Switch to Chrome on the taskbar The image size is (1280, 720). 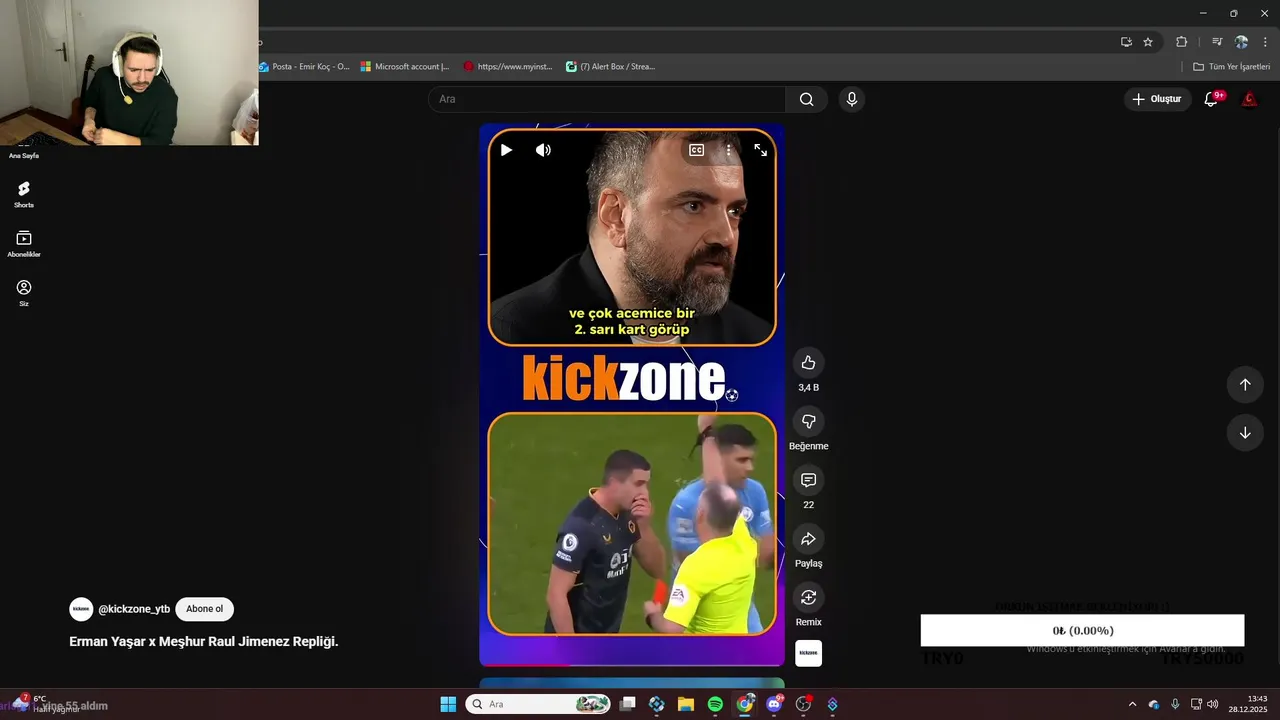point(745,704)
